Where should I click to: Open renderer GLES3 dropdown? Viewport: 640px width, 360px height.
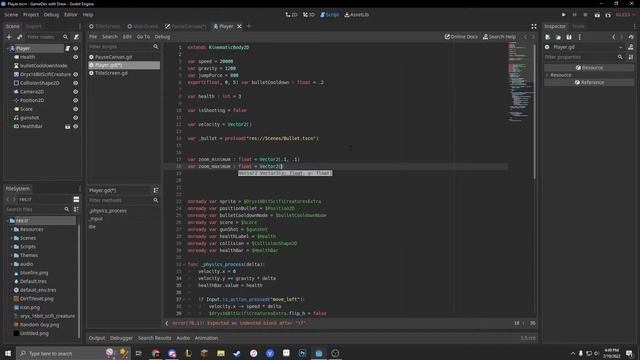click(625, 15)
